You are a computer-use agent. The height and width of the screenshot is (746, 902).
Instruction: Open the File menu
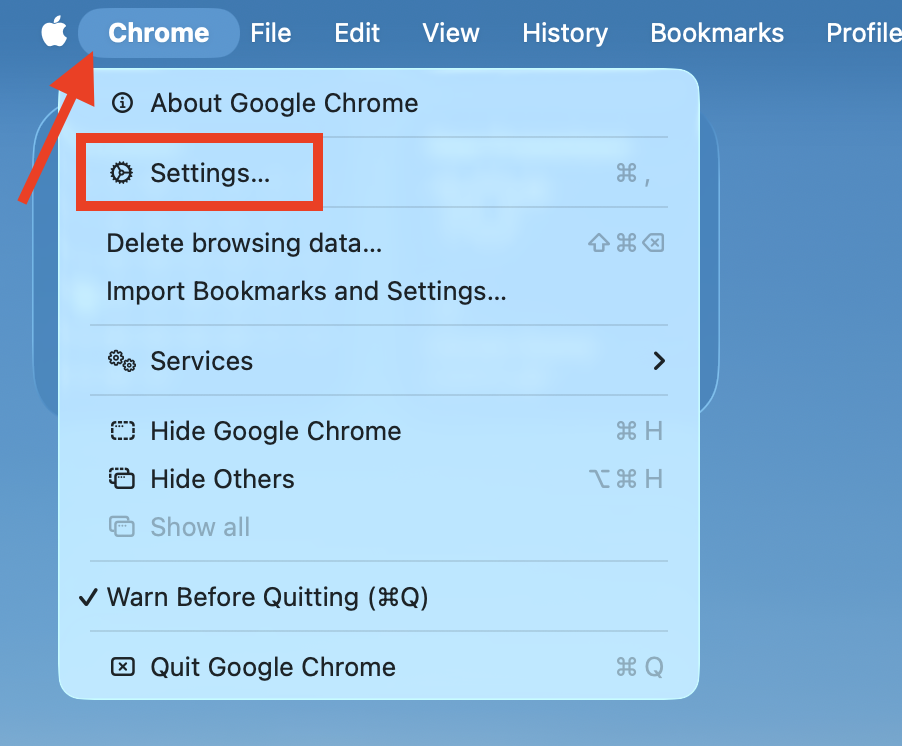point(270,32)
